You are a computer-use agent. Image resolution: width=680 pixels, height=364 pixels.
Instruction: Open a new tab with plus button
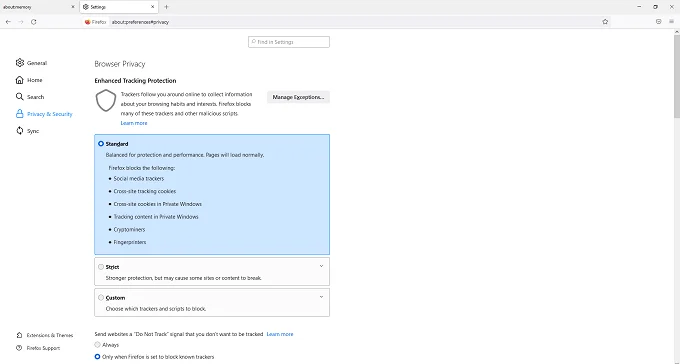167,7
